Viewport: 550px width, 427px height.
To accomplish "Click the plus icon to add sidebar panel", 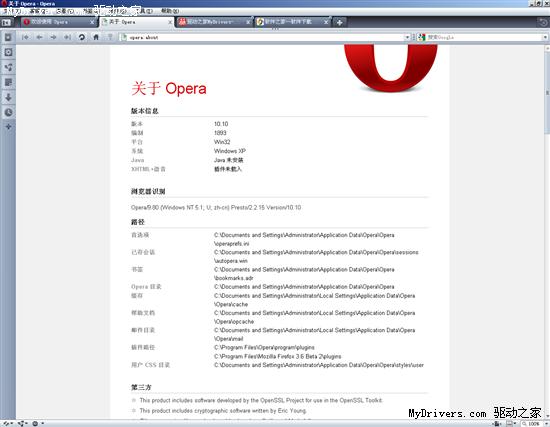I will point(8,127).
